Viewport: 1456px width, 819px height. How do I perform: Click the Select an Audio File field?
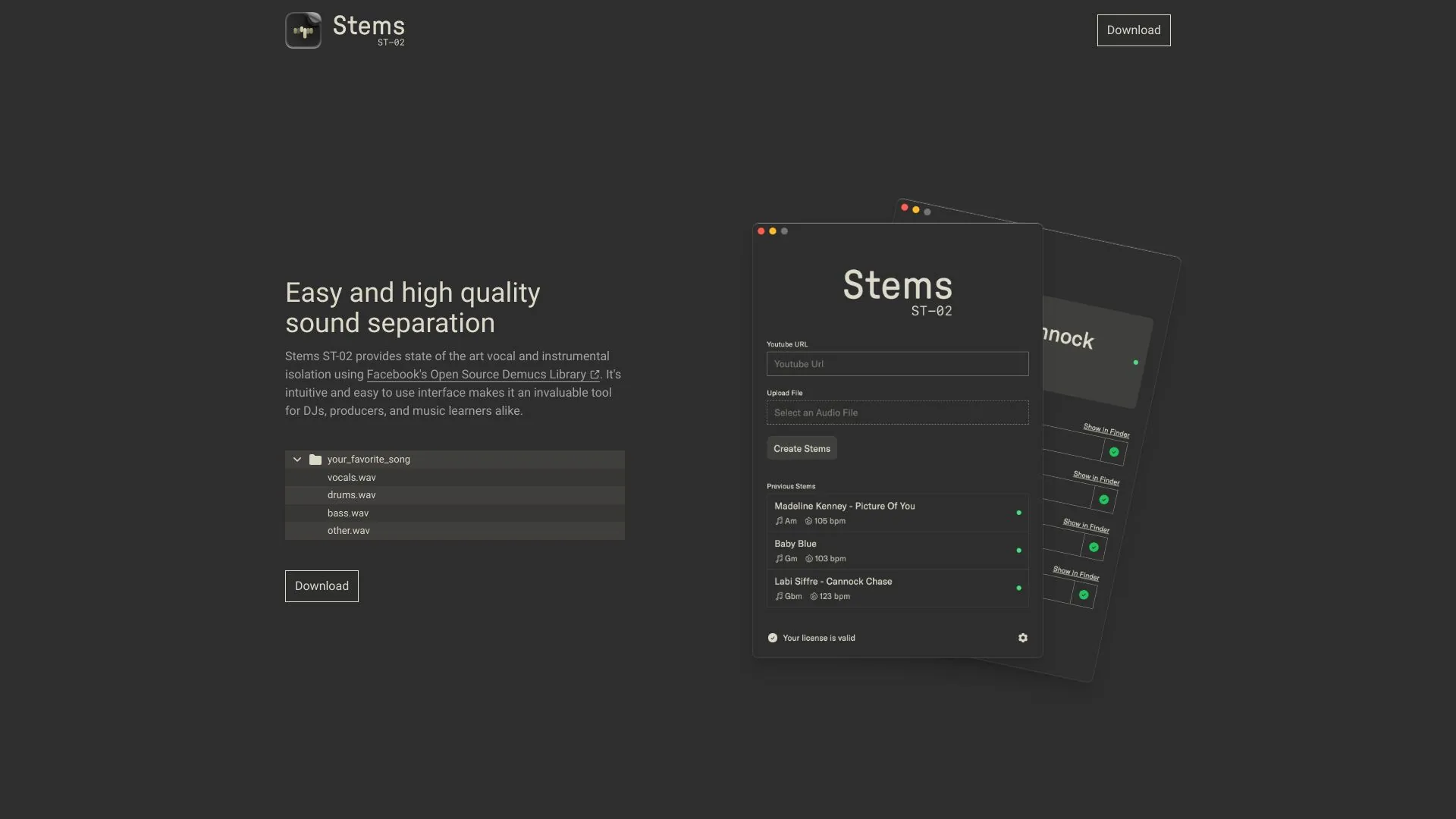[x=898, y=413]
